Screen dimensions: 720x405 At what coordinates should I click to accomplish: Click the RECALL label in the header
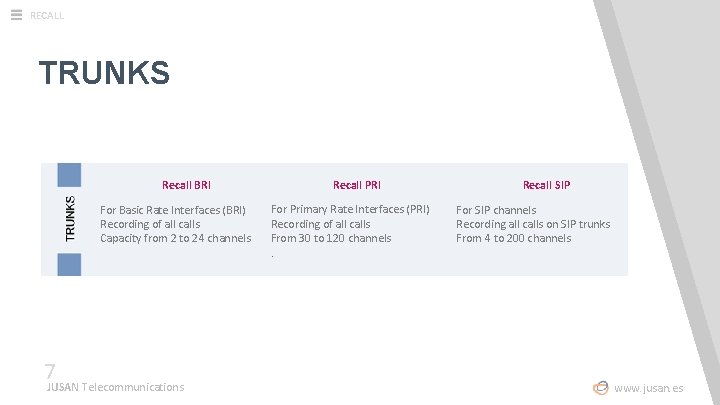pyautogui.click(x=47, y=15)
